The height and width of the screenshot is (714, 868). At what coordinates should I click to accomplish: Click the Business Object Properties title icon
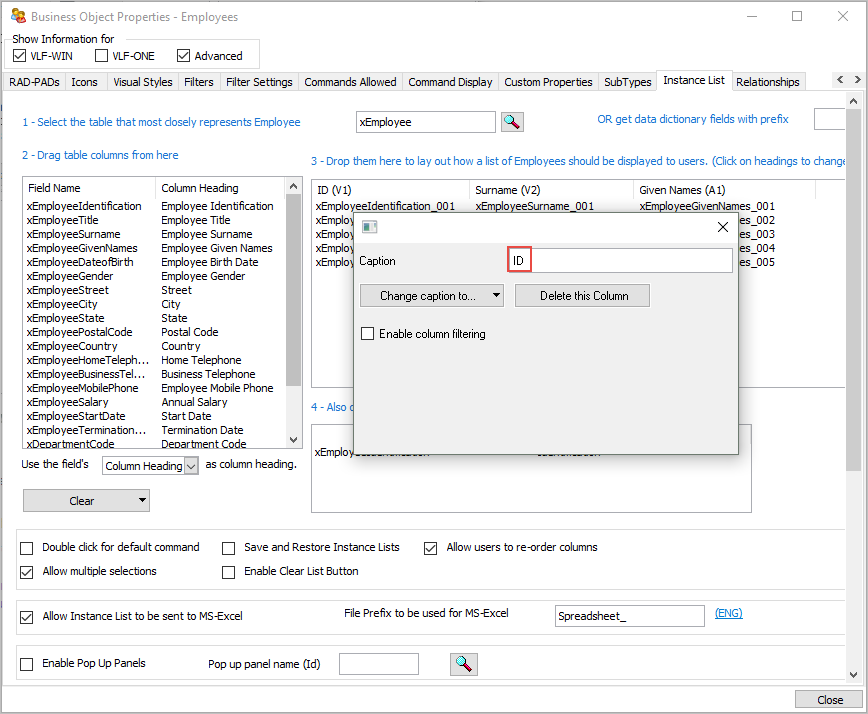(x=17, y=16)
